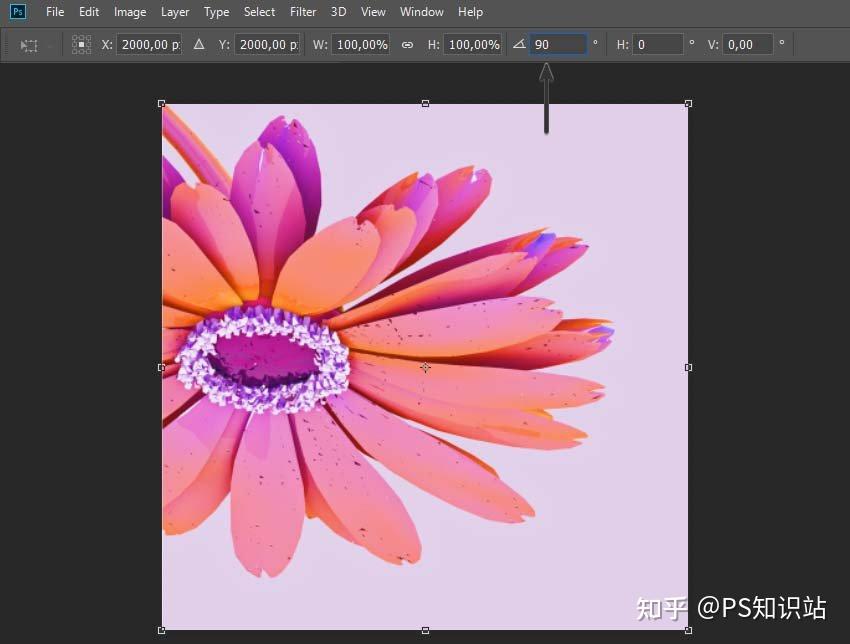Screen dimensions: 850x644
Task: Click the transform center point crosshair
Action: (425, 367)
